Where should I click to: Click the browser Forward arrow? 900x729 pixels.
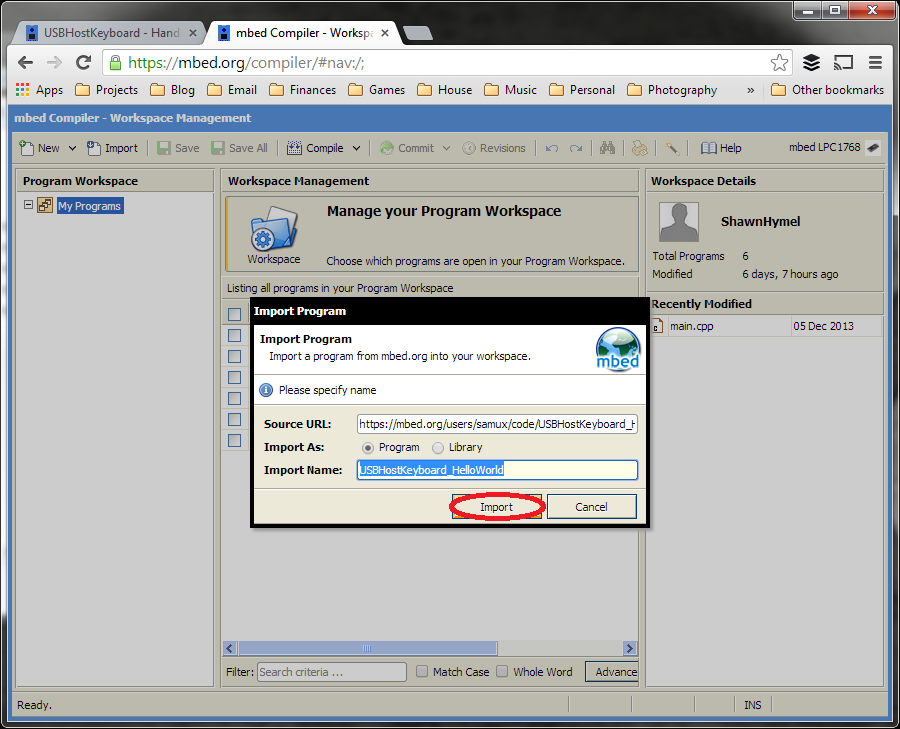(x=54, y=63)
